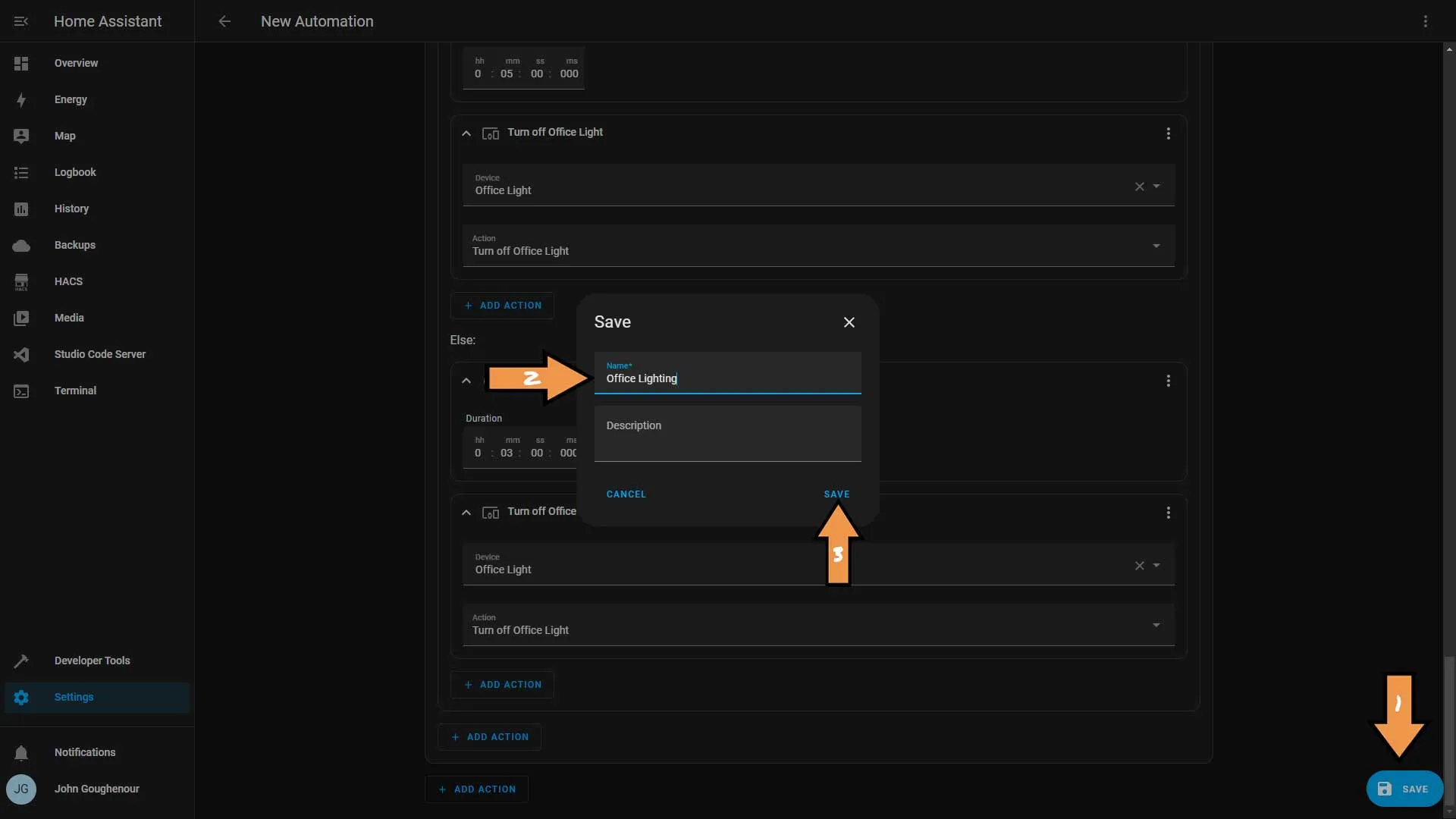Click the Developer Tools hammer icon
This screenshot has height=819, width=1456.
[21, 661]
